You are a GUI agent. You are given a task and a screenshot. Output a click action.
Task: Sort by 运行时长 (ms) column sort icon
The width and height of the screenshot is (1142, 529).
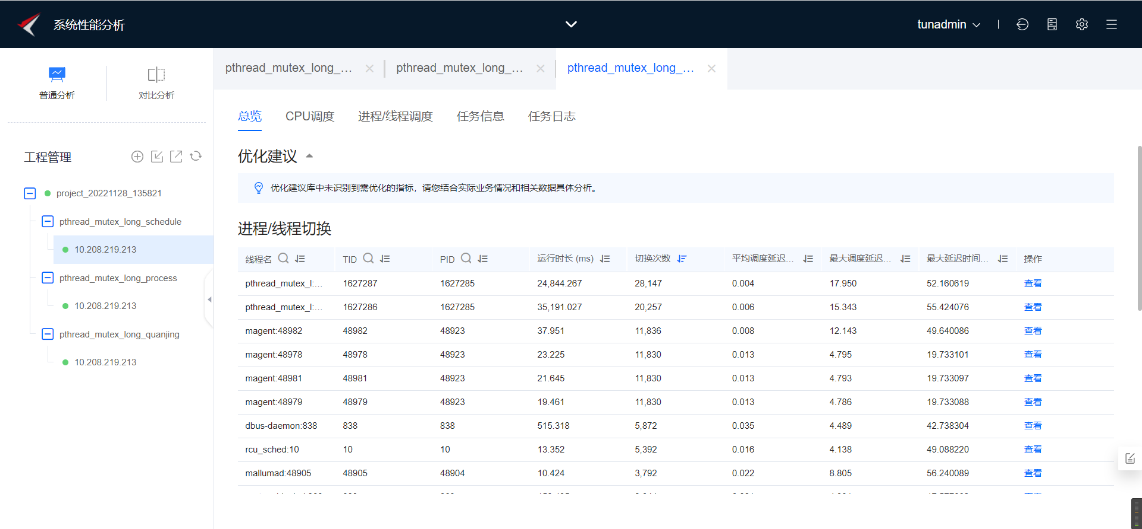tap(606, 259)
